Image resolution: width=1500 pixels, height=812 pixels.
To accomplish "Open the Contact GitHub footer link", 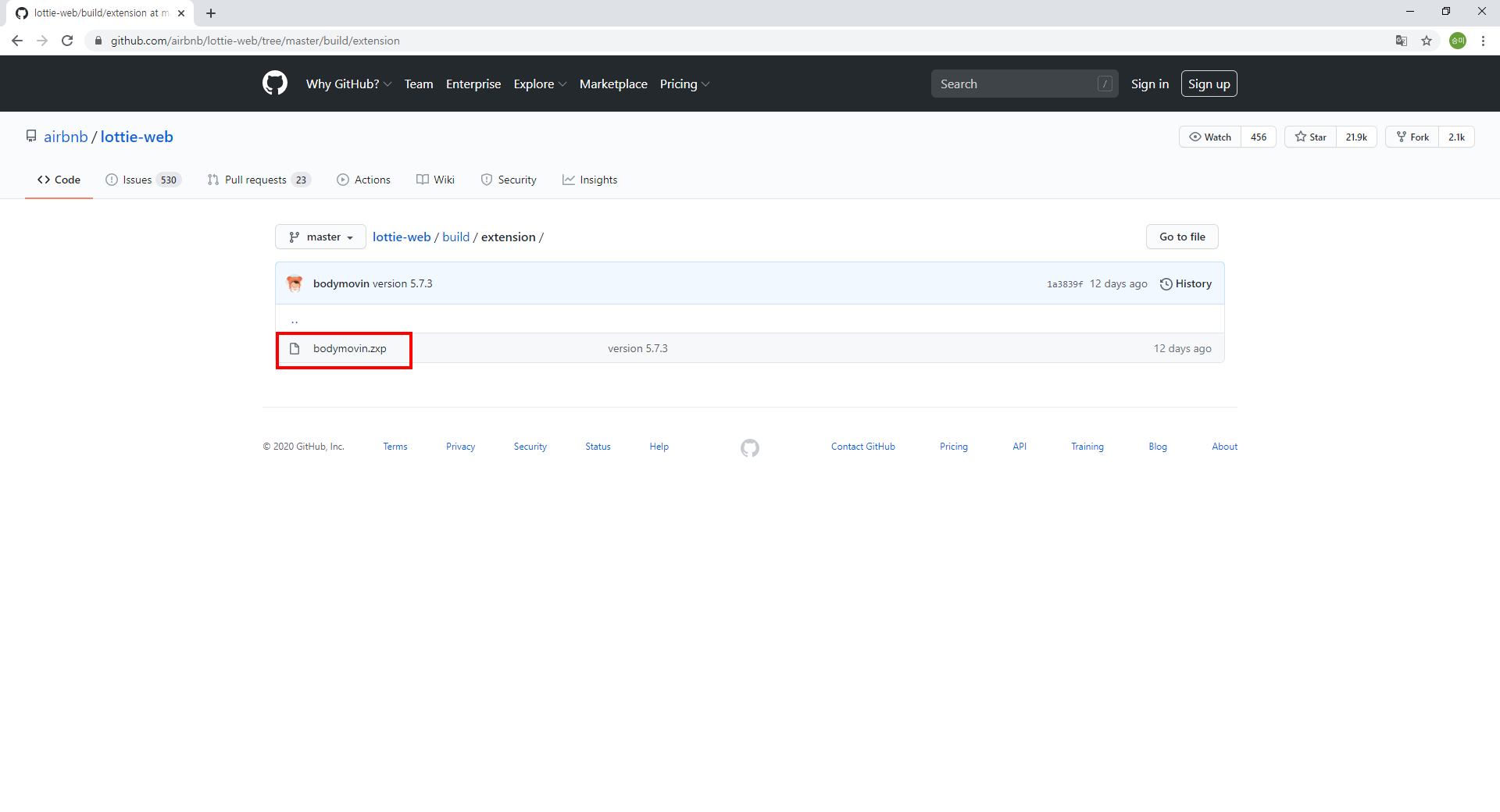I will point(863,447).
